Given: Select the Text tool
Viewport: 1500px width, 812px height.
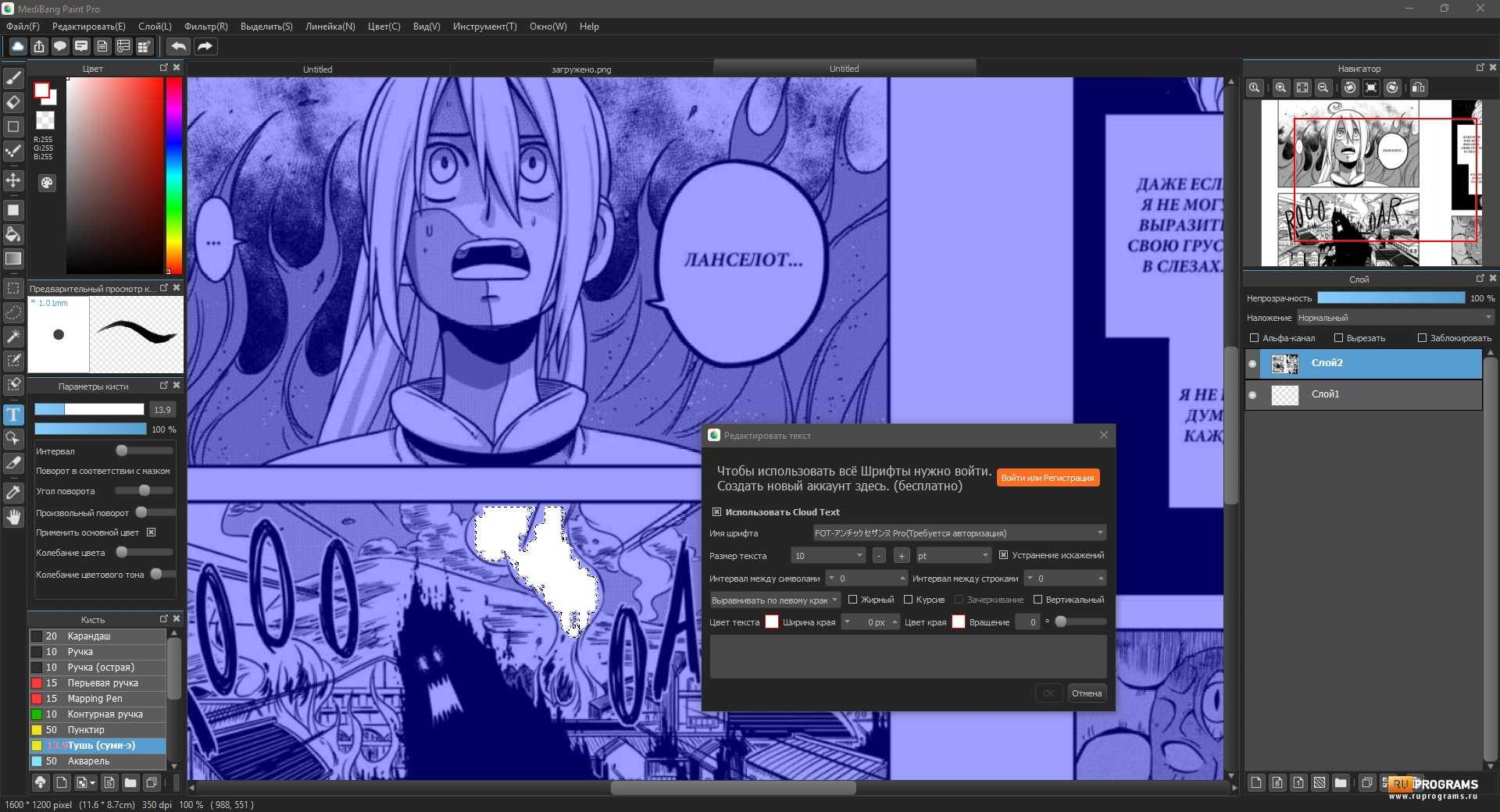Looking at the screenshot, I should 13,414.
